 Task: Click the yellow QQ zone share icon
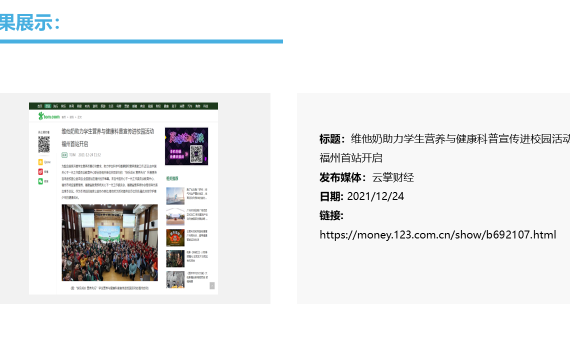[40, 162]
